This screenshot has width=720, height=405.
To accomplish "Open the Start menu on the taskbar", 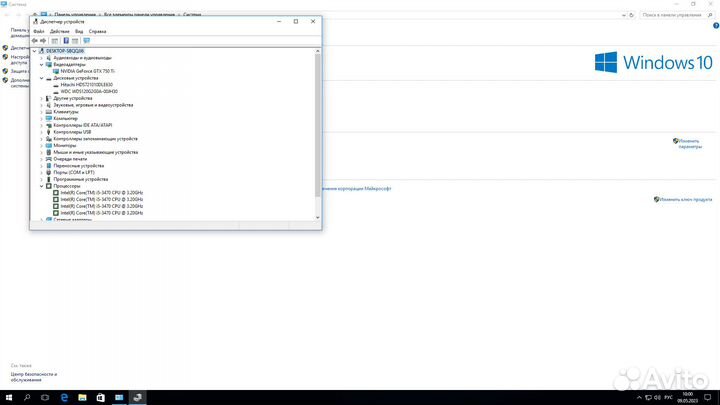I will click(9, 398).
